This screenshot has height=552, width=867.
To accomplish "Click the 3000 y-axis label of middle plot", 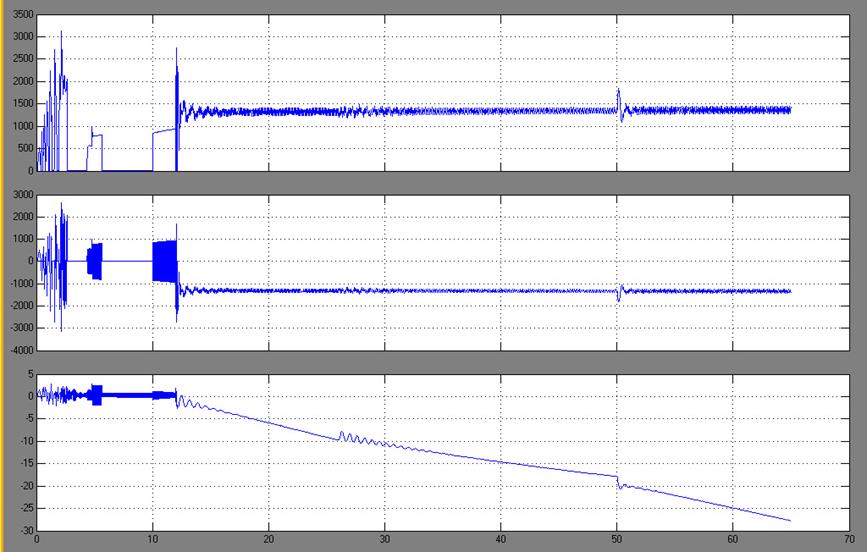I will 21,195.
